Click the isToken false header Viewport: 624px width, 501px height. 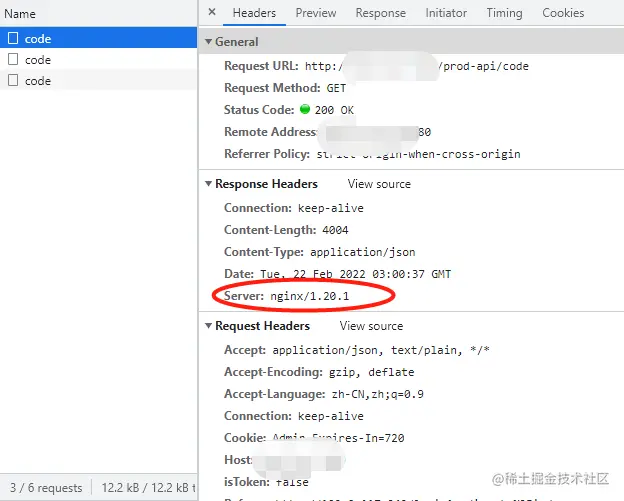[x=266, y=482]
